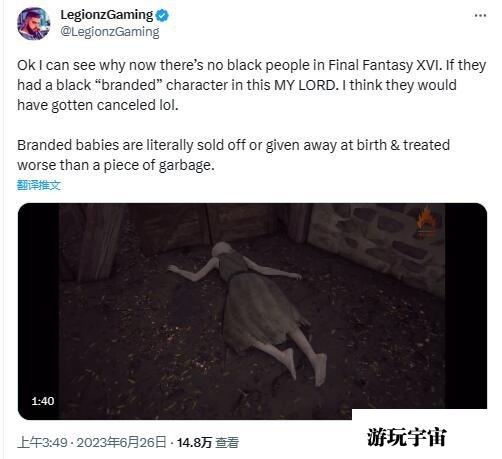Open the three-dot more options menu

480,16
